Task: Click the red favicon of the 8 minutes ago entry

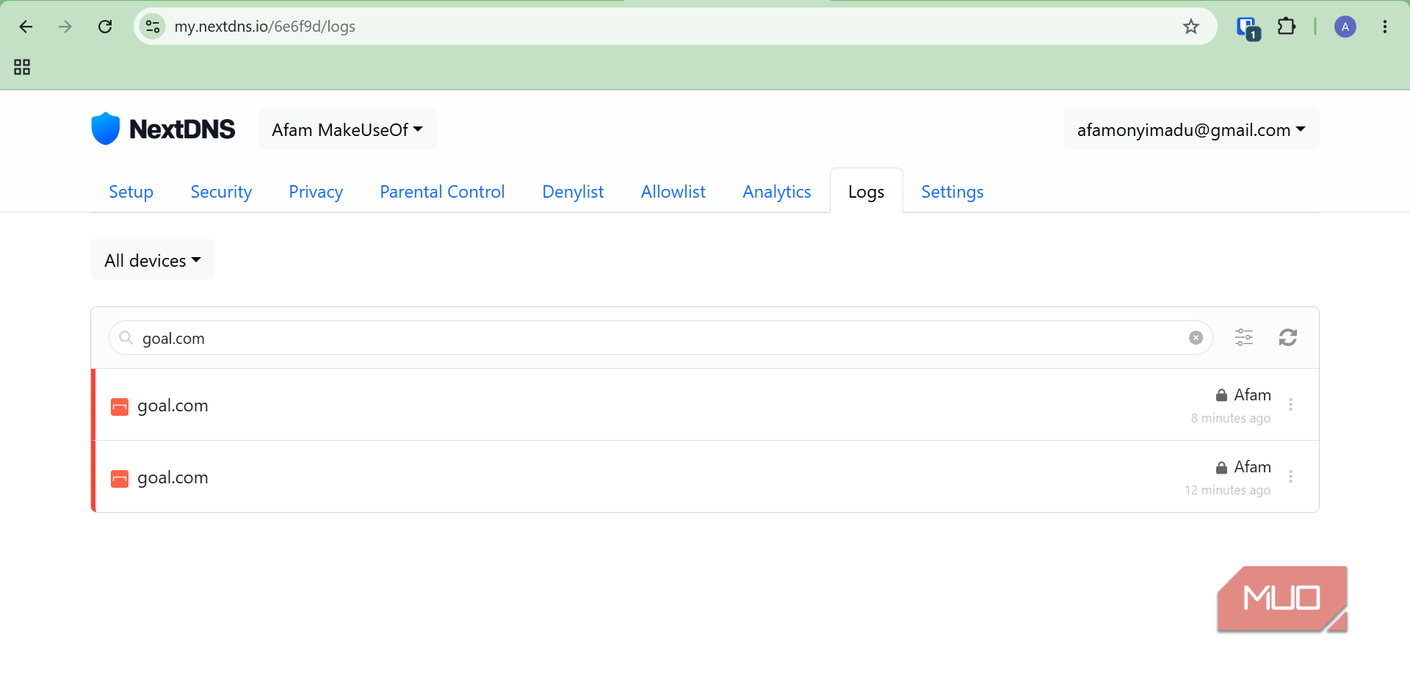Action: point(120,406)
